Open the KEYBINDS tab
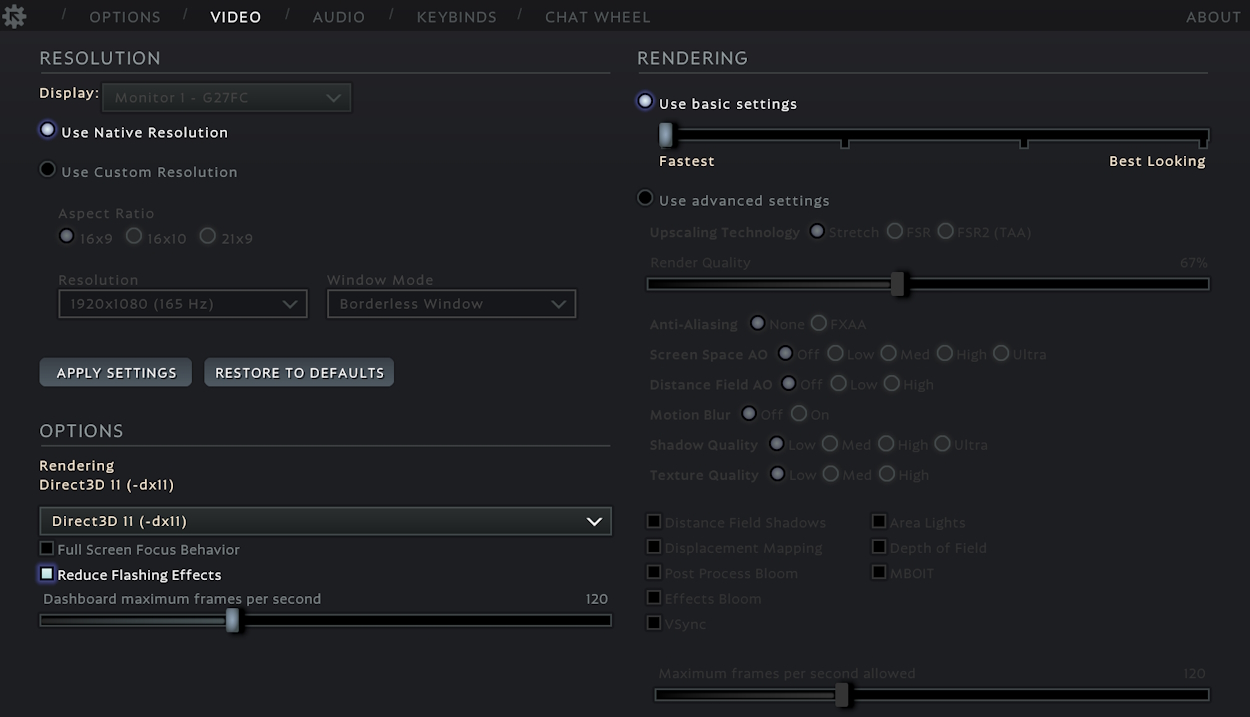The height and width of the screenshot is (717, 1250). click(457, 16)
